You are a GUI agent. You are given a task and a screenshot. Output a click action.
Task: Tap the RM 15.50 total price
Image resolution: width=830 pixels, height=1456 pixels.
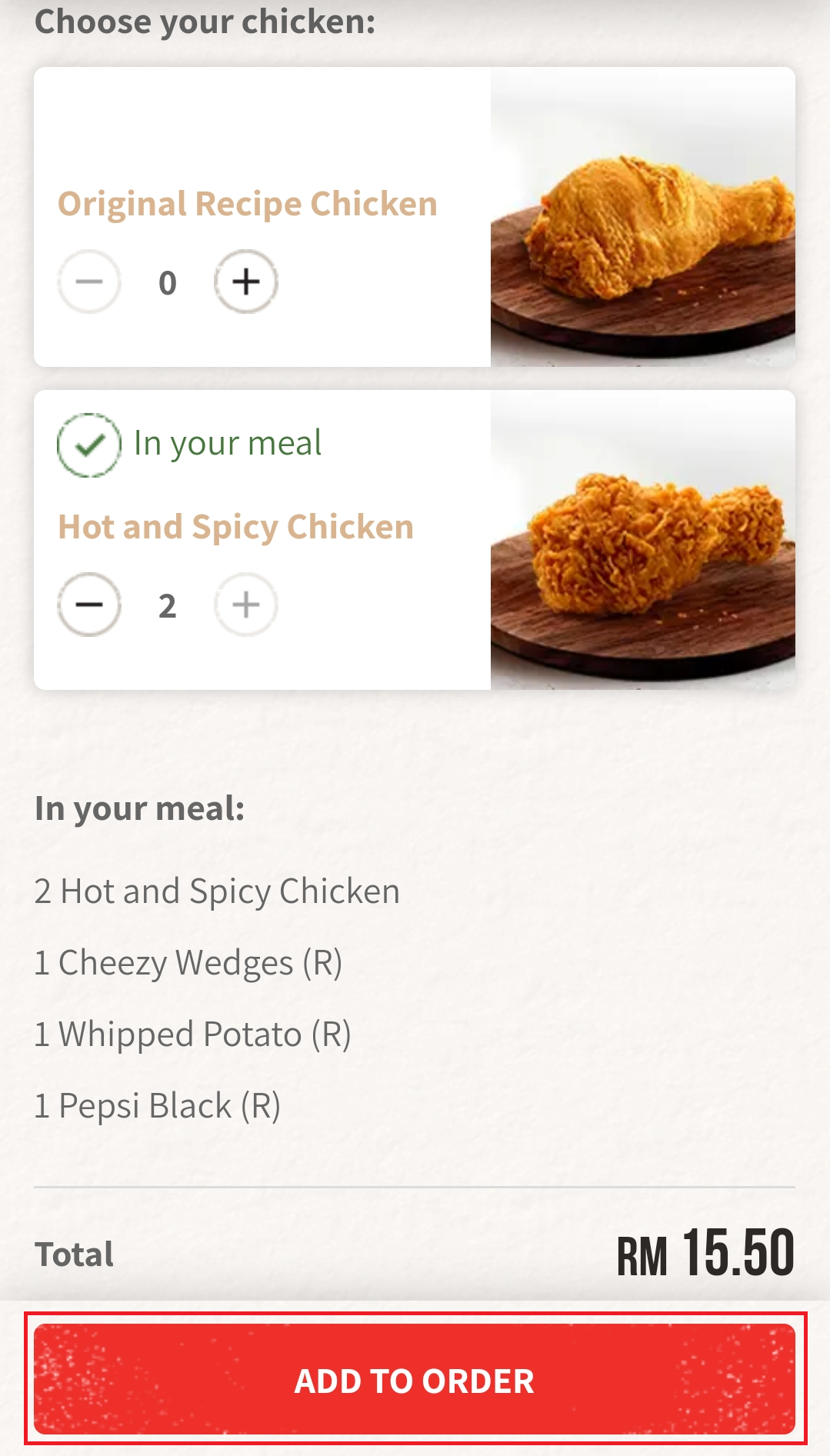click(x=705, y=1254)
